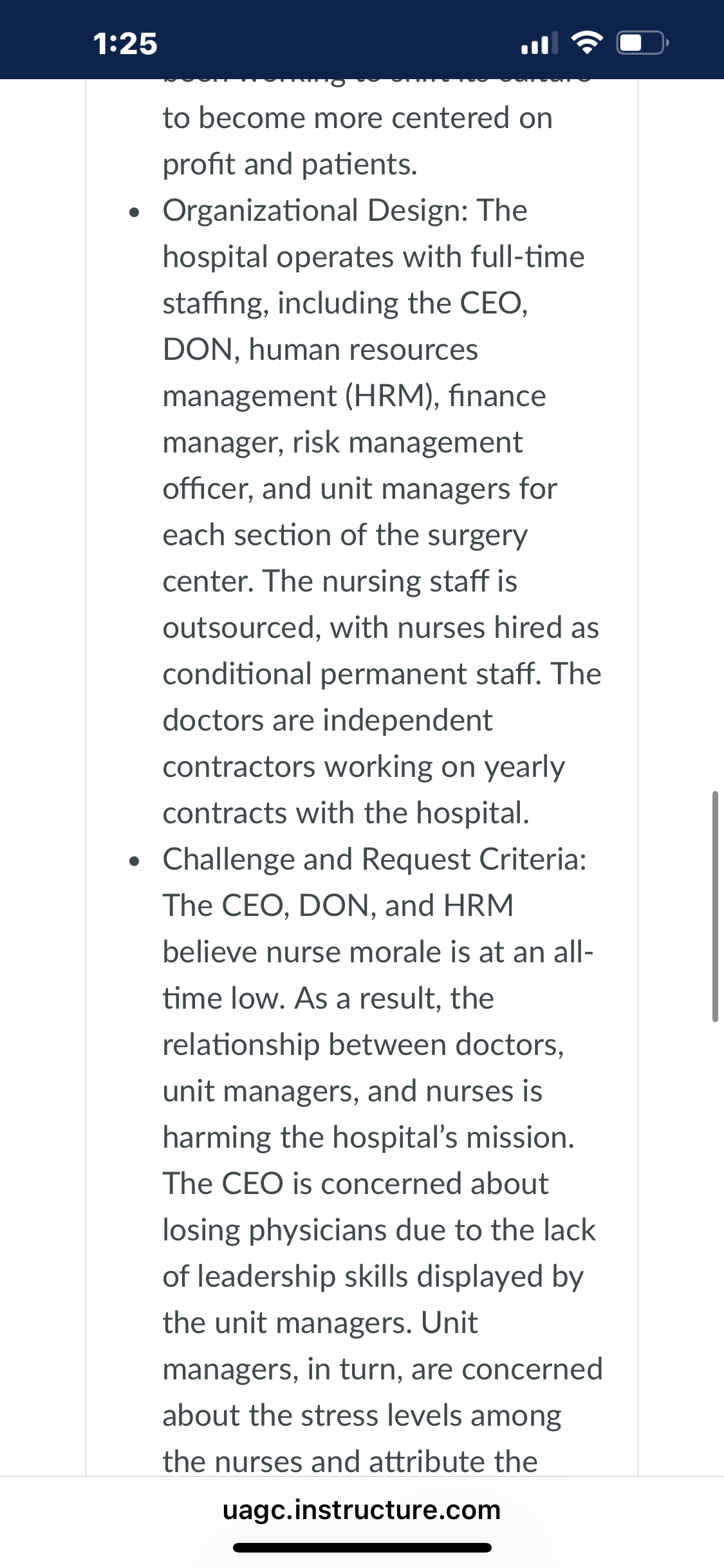Tap the line 'The CEO, DON, and HRM'
The width and height of the screenshot is (724, 1568).
click(338, 906)
